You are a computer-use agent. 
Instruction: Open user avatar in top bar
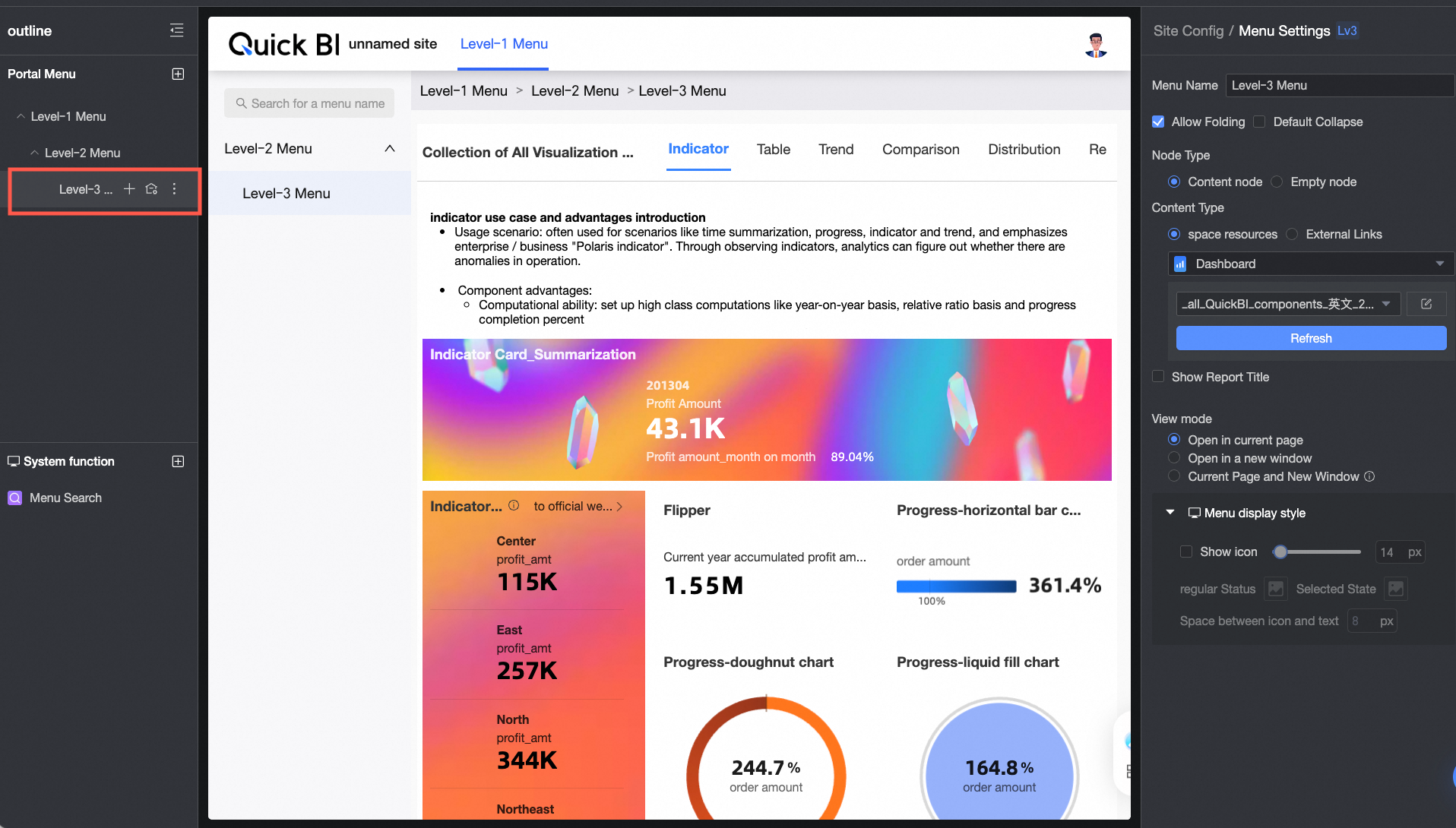tap(1095, 45)
